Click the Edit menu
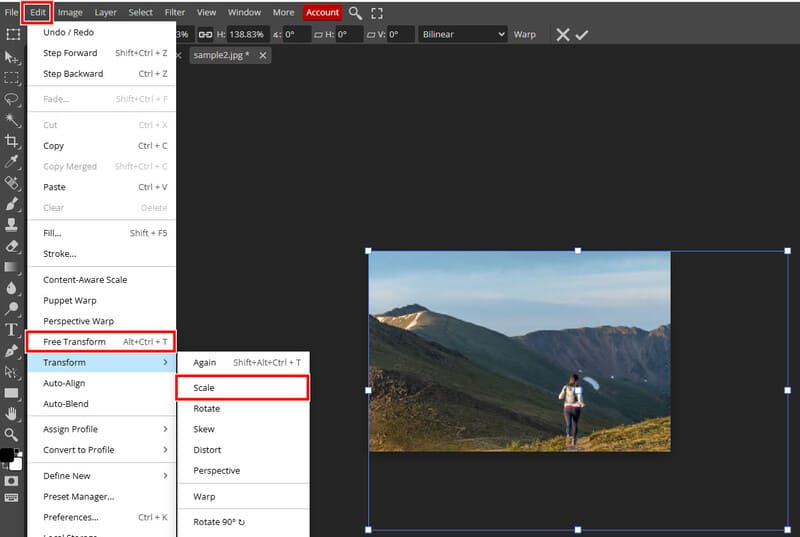The width and height of the screenshot is (800, 537). 37,12
